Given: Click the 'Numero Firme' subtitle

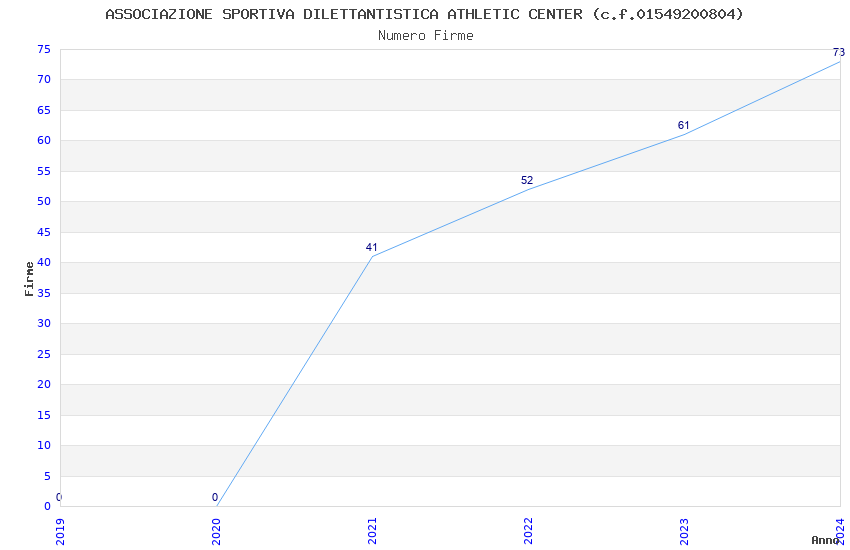Looking at the screenshot, I should click(x=425, y=35).
